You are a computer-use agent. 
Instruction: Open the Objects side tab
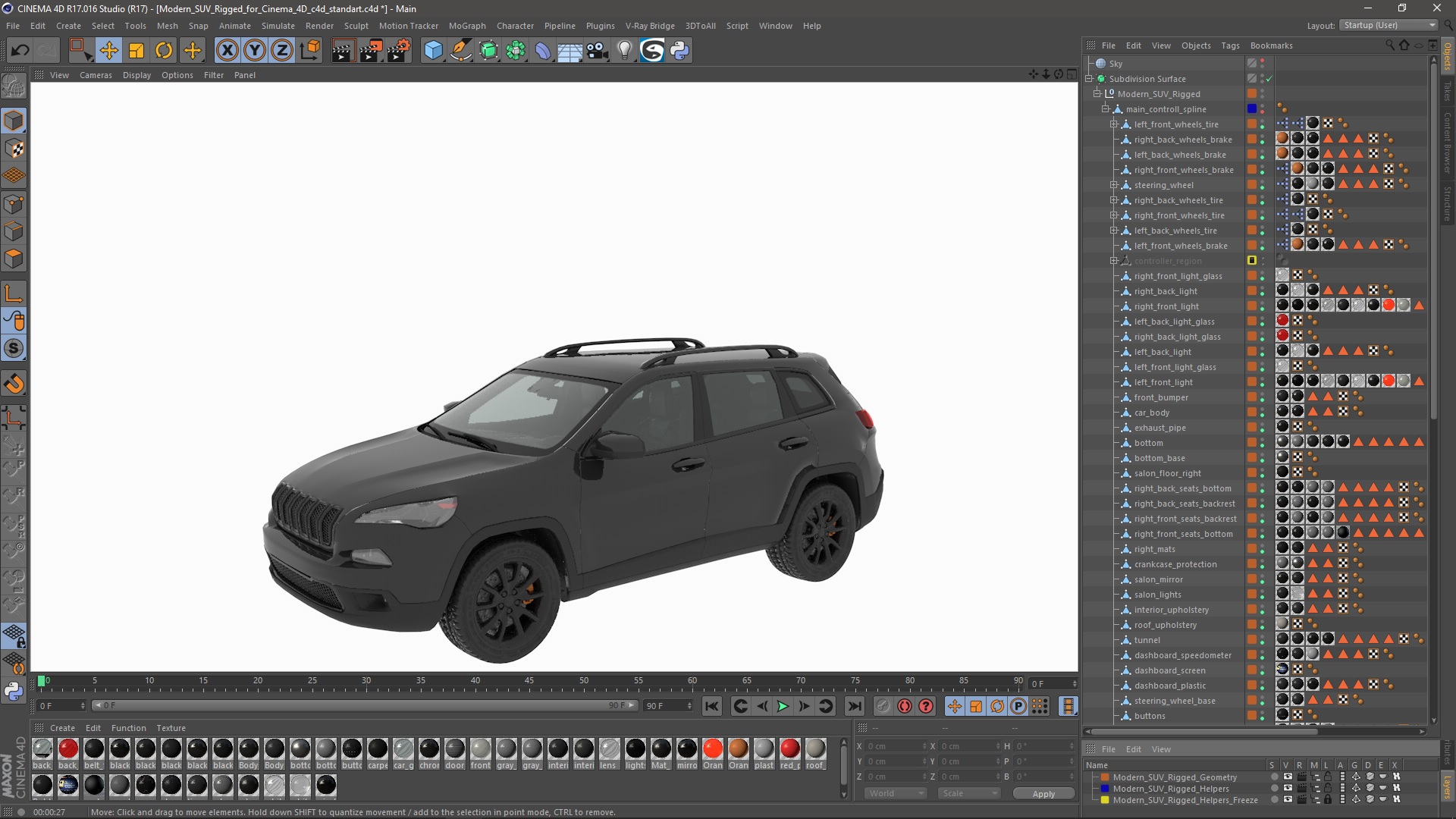(1448, 57)
